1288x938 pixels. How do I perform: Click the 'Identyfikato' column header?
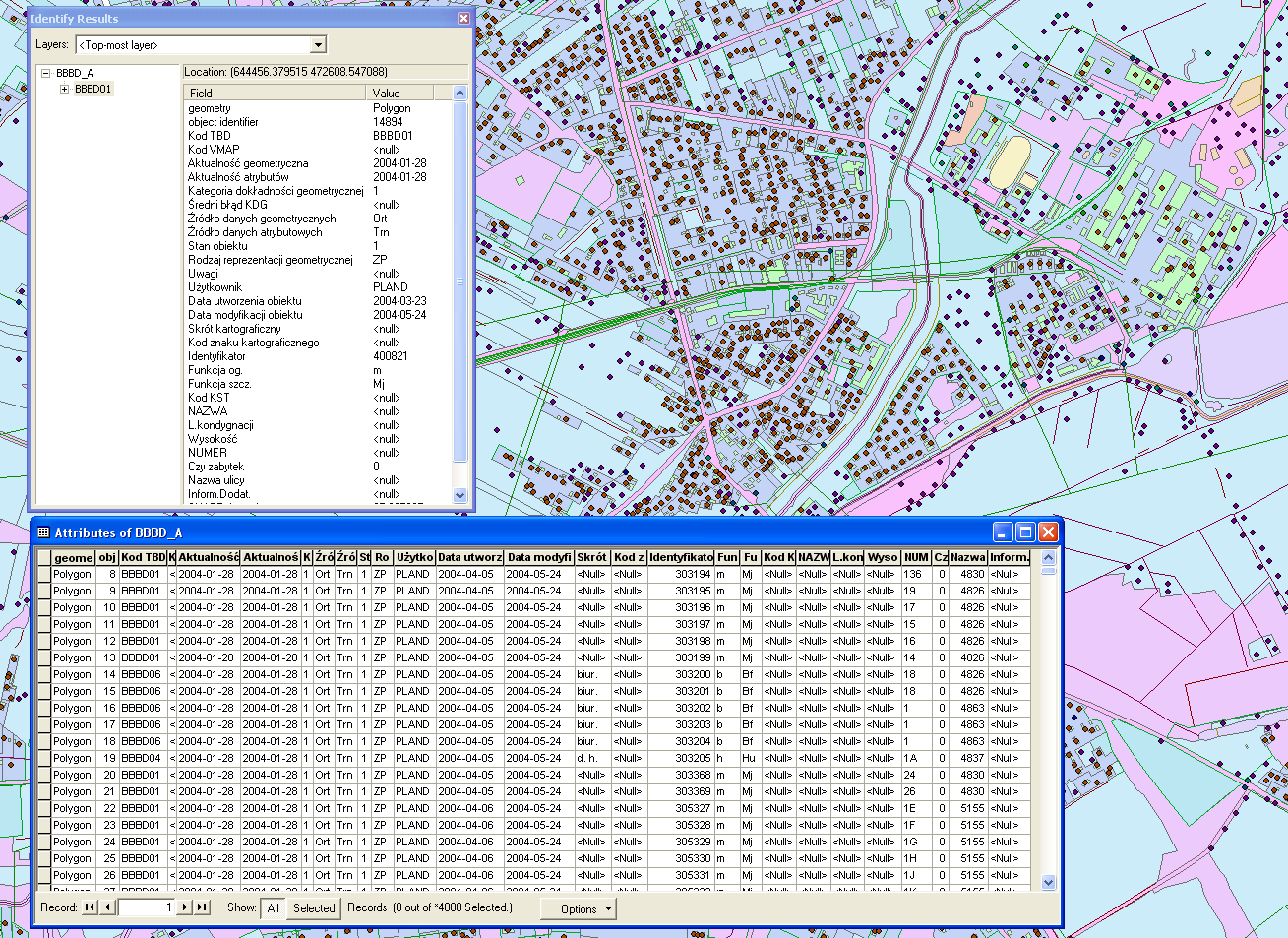(x=680, y=557)
